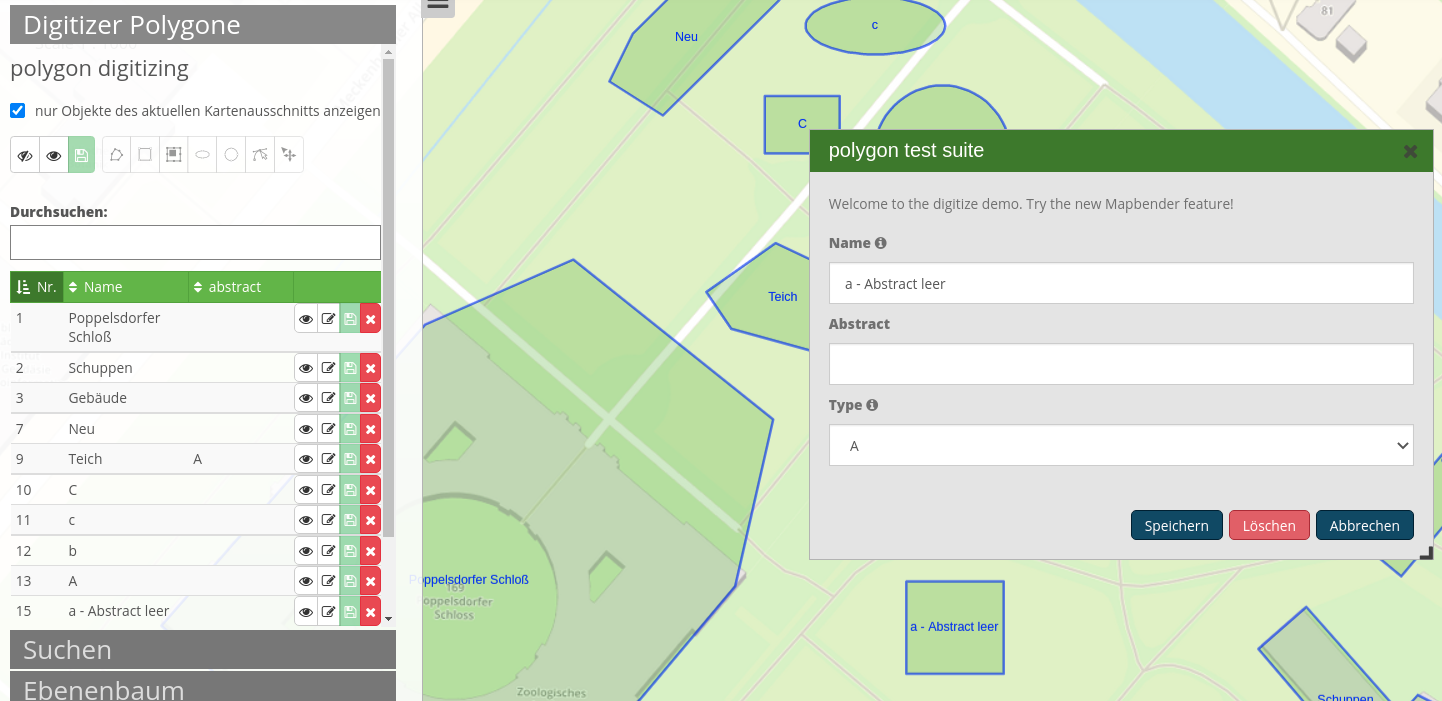
Task: Delete row 13 named A
Action: point(371,581)
